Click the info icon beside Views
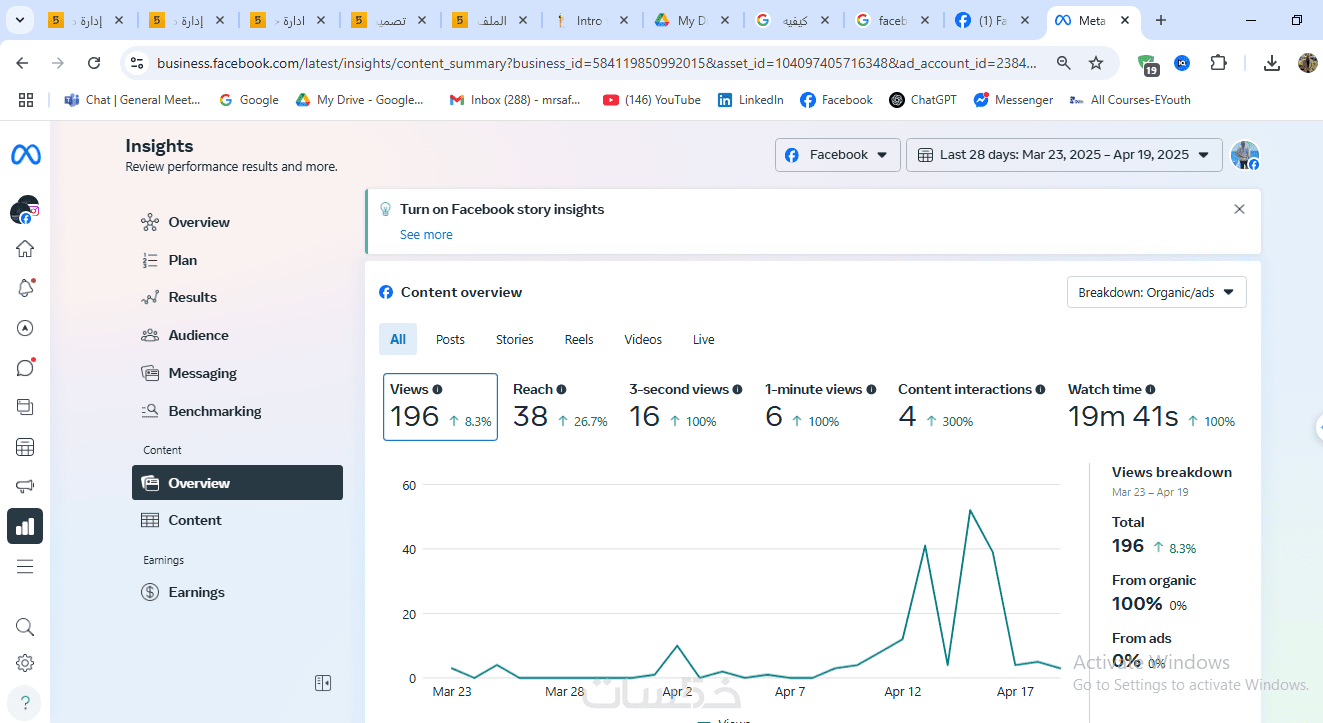Image resolution: width=1323 pixels, height=723 pixels. (x=437, y=390)
